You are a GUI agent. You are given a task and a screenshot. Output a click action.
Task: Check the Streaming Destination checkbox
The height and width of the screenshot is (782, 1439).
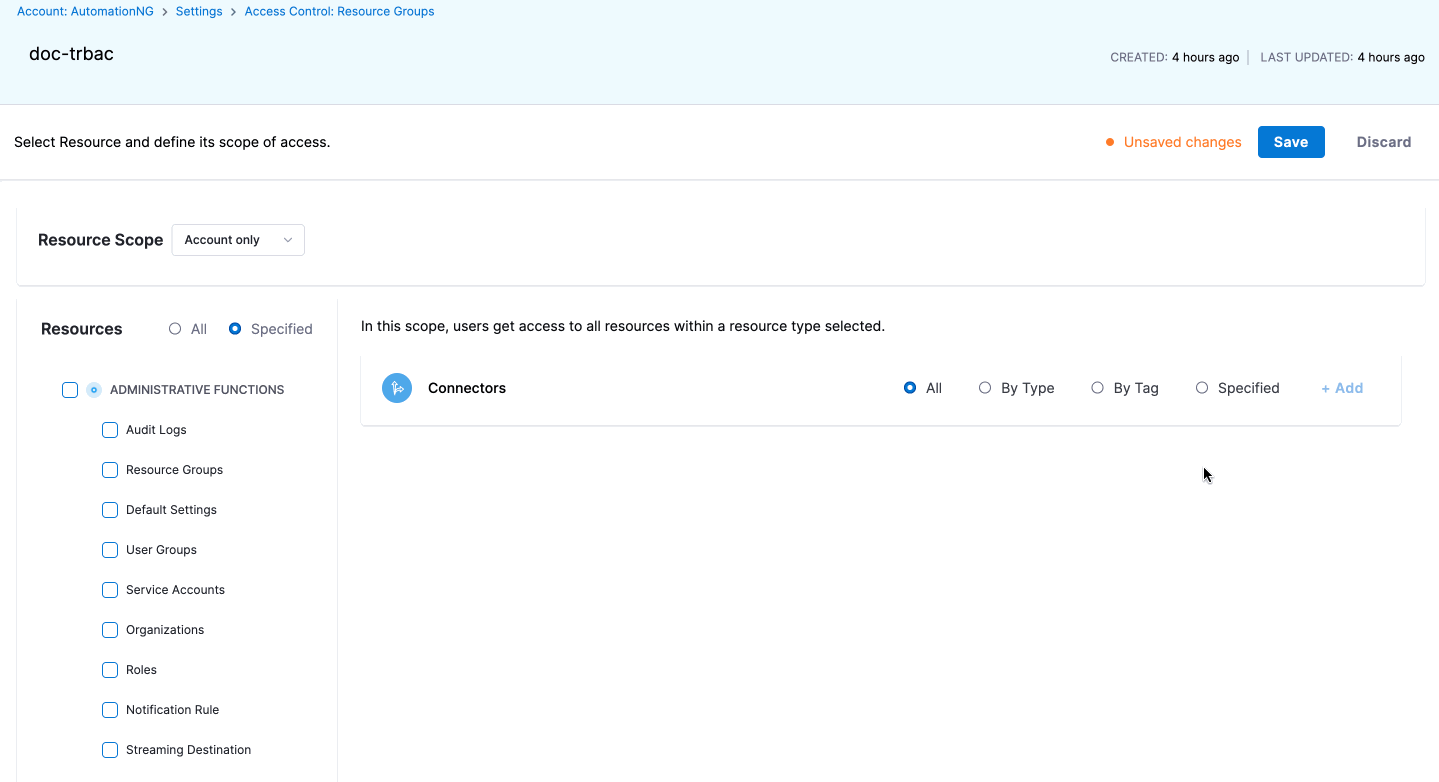[x=110, y=750]
